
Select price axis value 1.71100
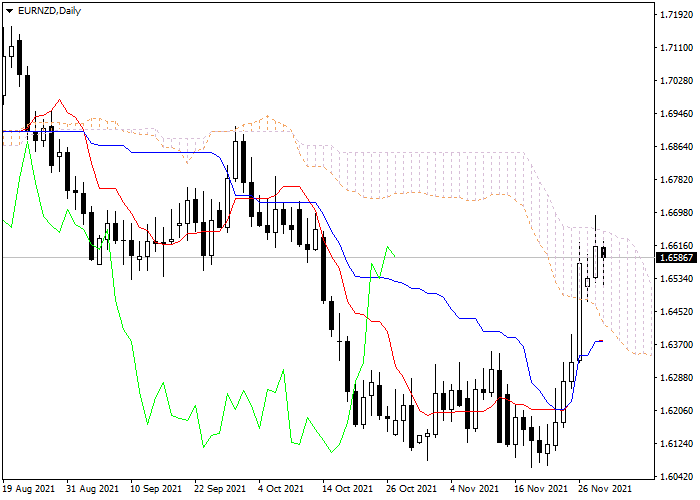[x=677, y=48]
